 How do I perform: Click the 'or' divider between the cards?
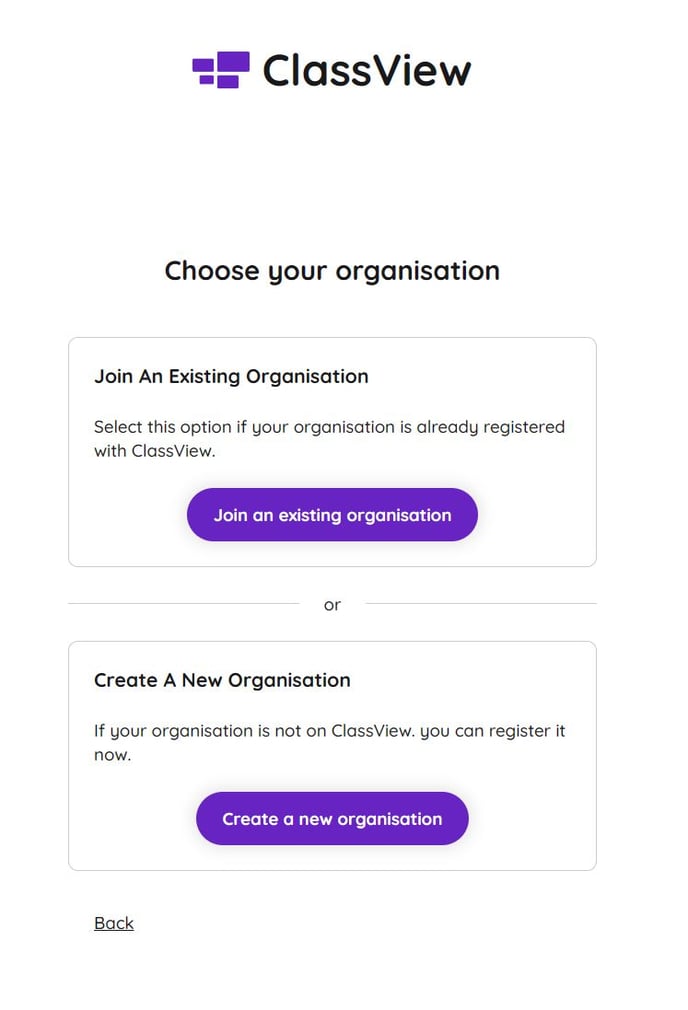click(332, 604)
